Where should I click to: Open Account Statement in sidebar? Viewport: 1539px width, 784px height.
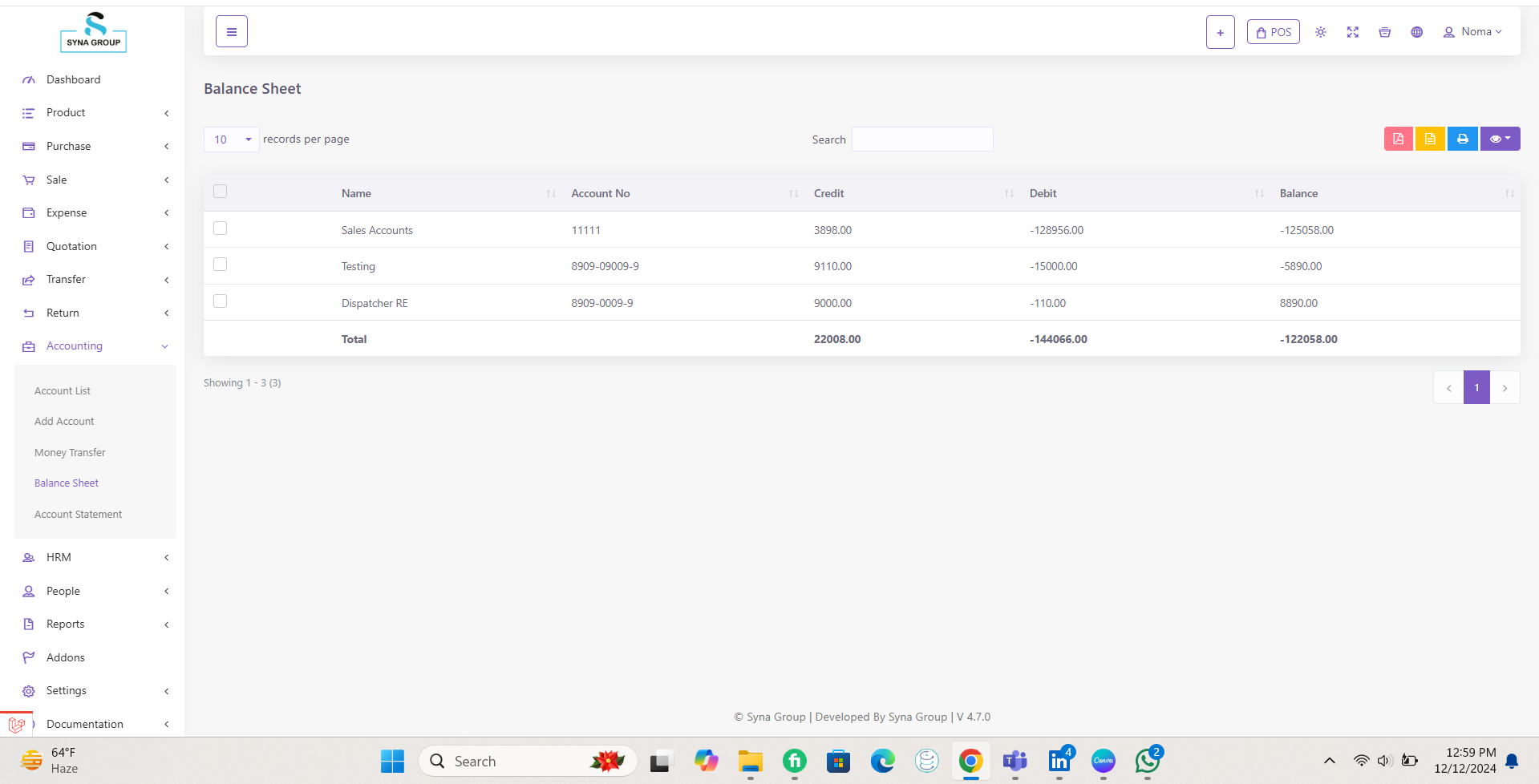pos(78,515)
